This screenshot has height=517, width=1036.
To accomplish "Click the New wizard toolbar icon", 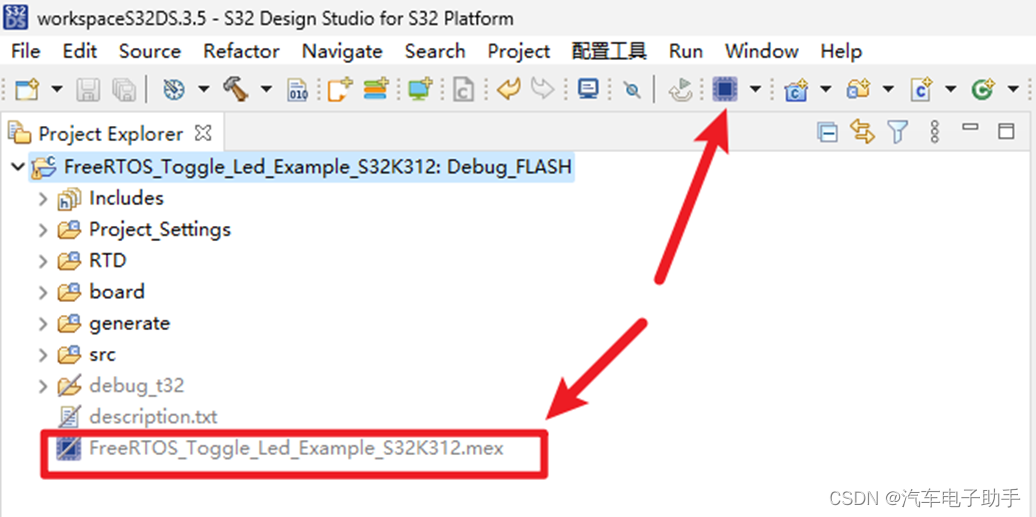I will click(27, 89).
